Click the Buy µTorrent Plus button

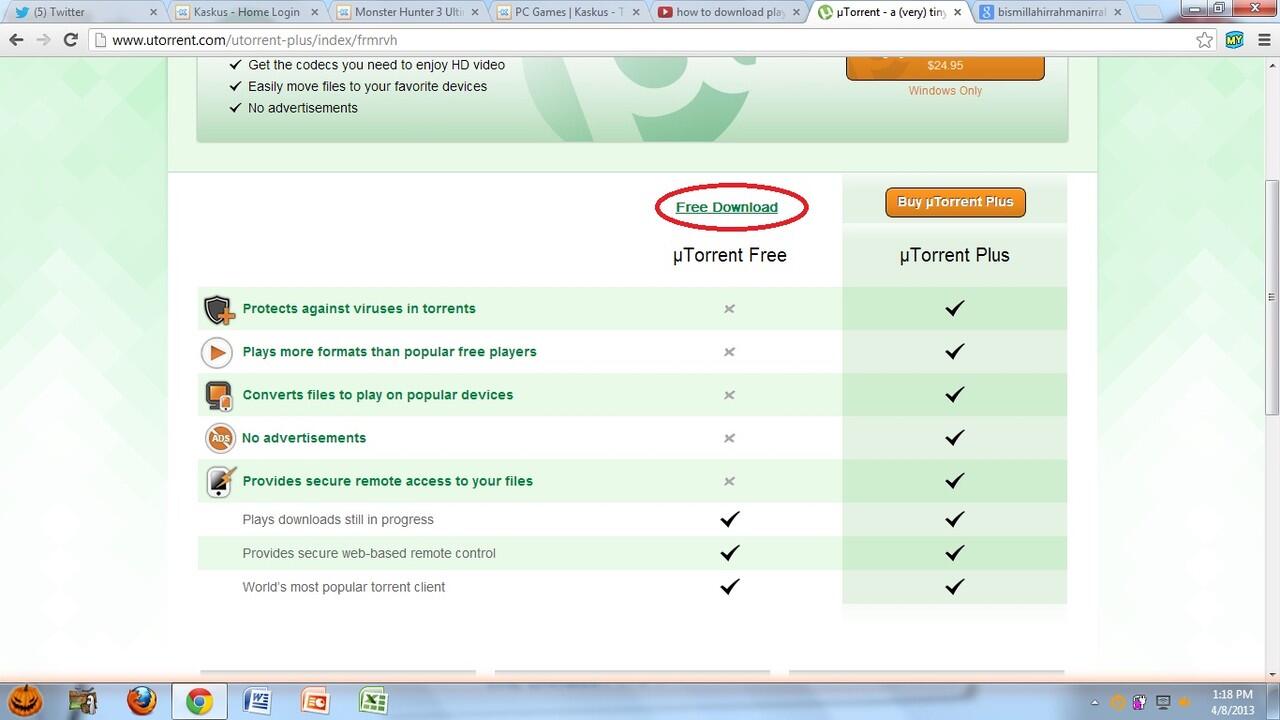[x=955, y=202]
